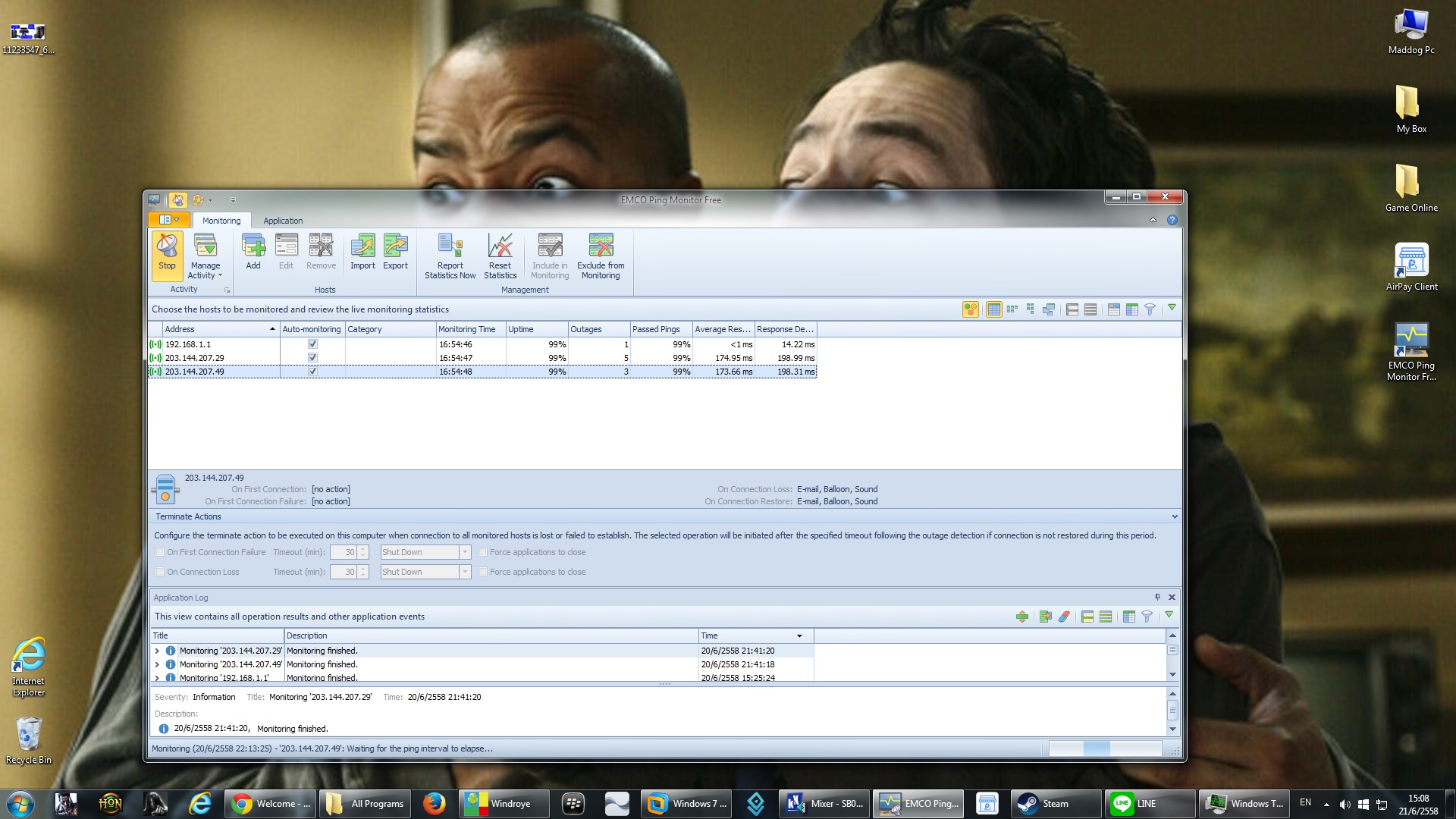Expand the first 203.144.207.29 log entry

point(157,651)
